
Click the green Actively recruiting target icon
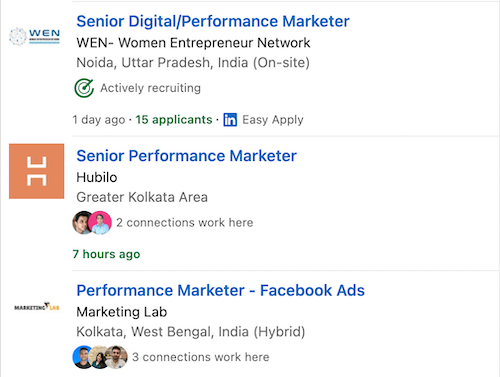click(84, 88)
